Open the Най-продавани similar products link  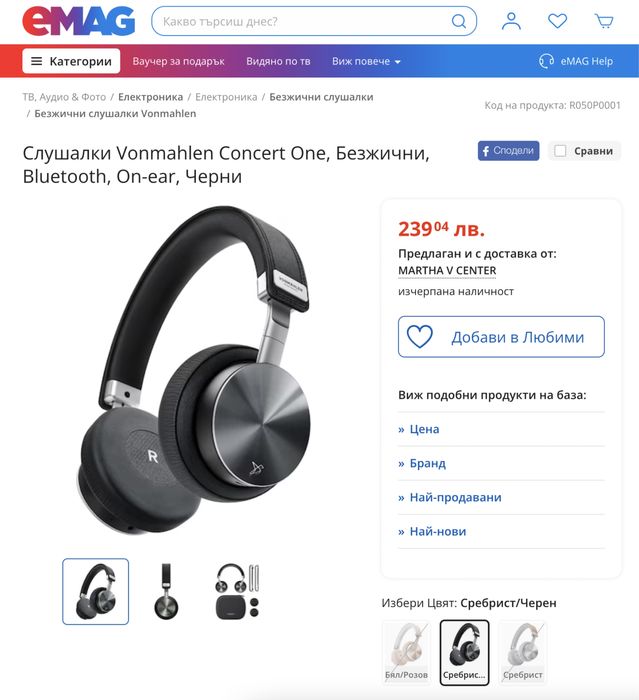(x=455, y=497)
